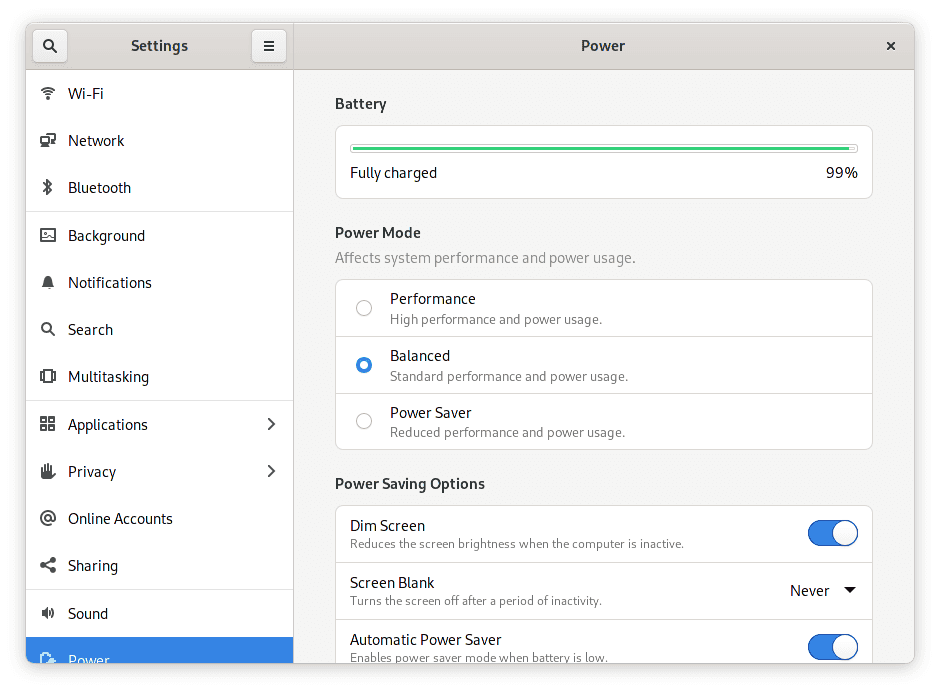This screenshot has width=940, height=692.
Task: Open the Screen Blank dropdown
Action: point(823,591)
